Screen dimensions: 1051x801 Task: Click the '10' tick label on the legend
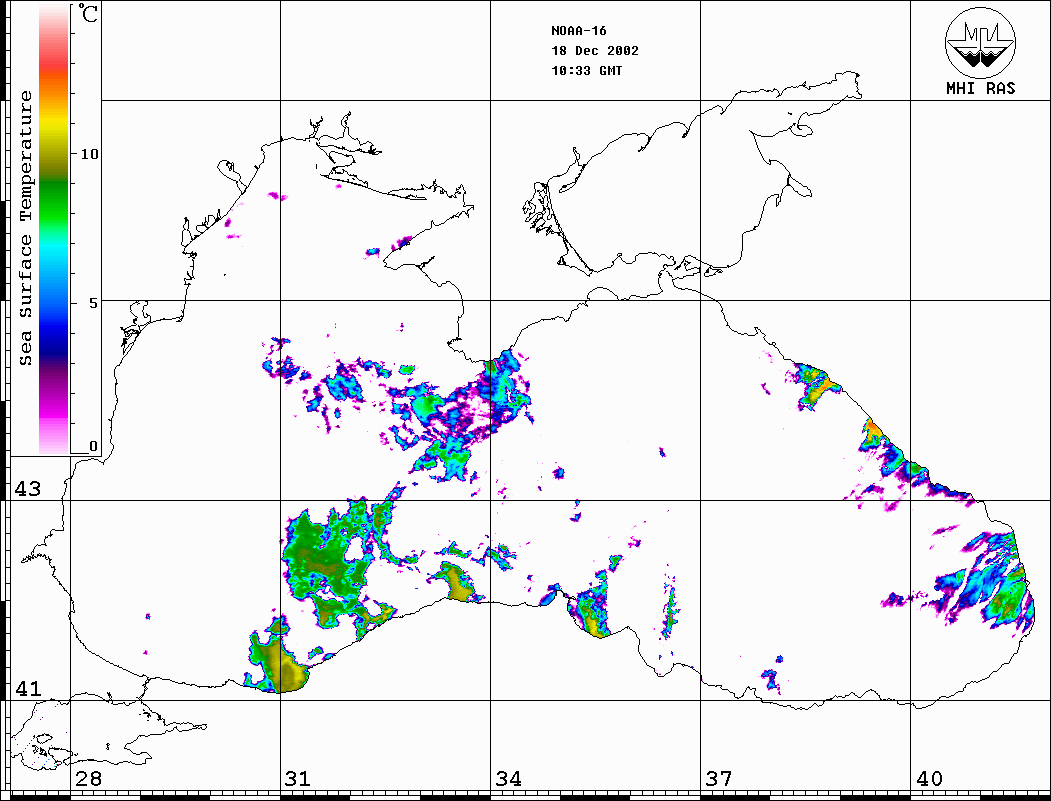[x=89, y=154]
